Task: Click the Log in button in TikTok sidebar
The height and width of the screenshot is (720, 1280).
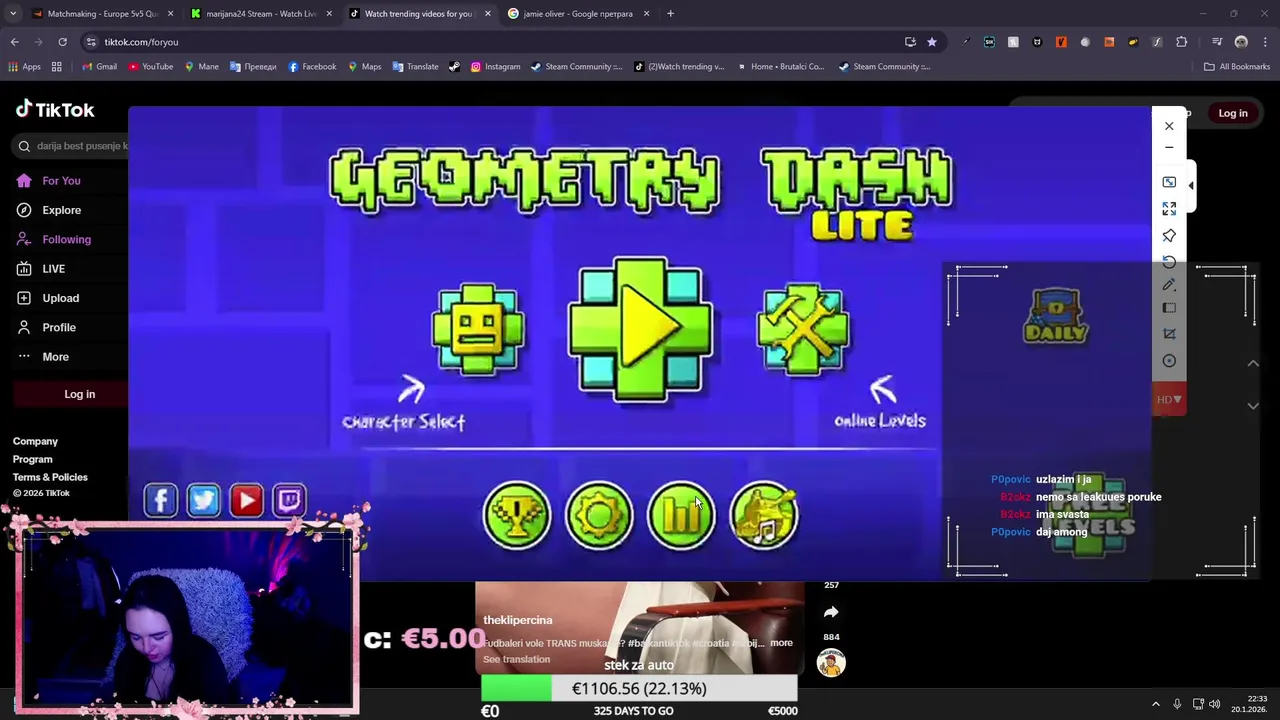Action: 79,394
